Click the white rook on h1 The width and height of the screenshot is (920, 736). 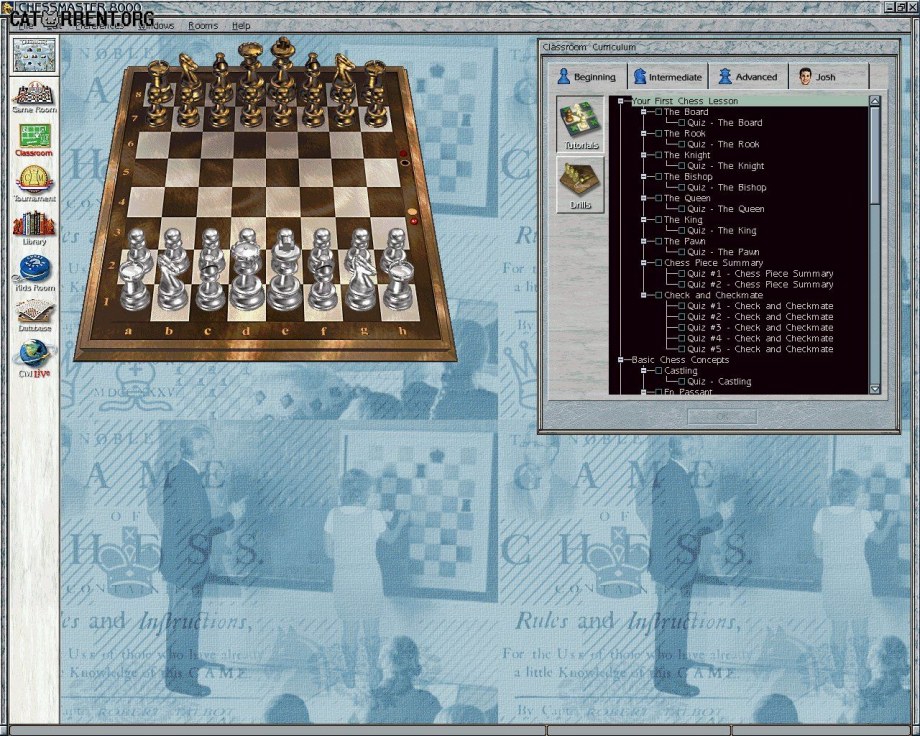[398, 286]
